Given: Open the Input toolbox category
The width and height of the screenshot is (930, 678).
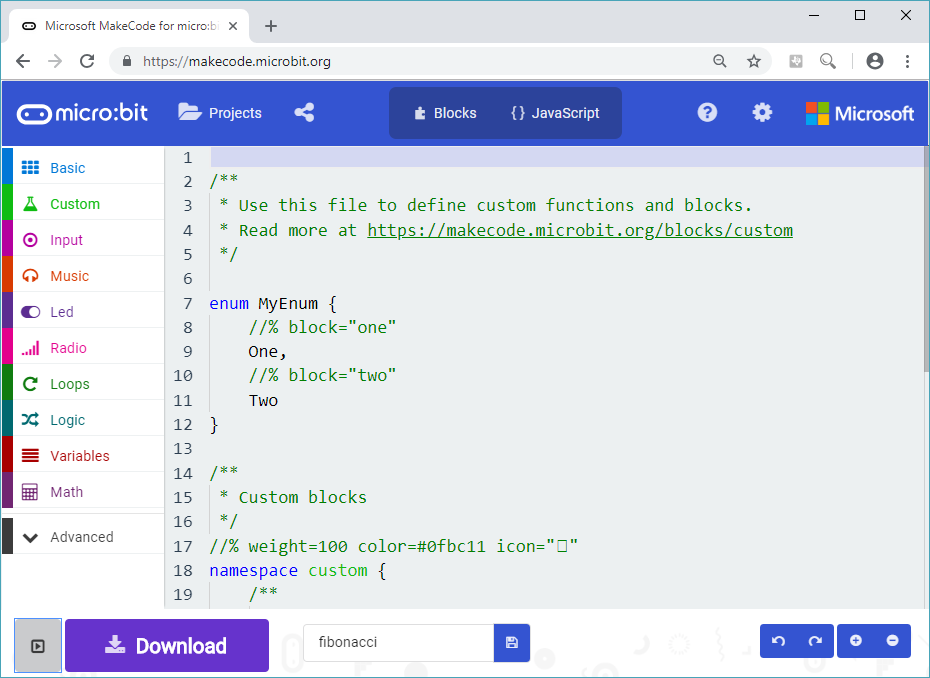Looking at the screenshot, I should click(x=83, y=240).
